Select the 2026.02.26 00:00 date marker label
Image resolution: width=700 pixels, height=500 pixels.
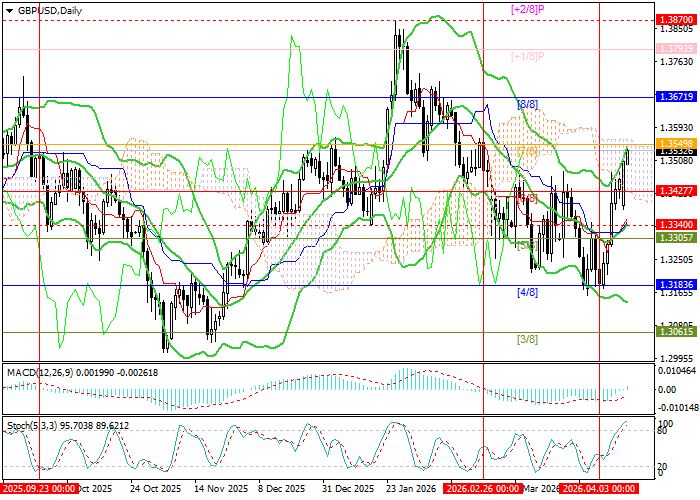483,488
